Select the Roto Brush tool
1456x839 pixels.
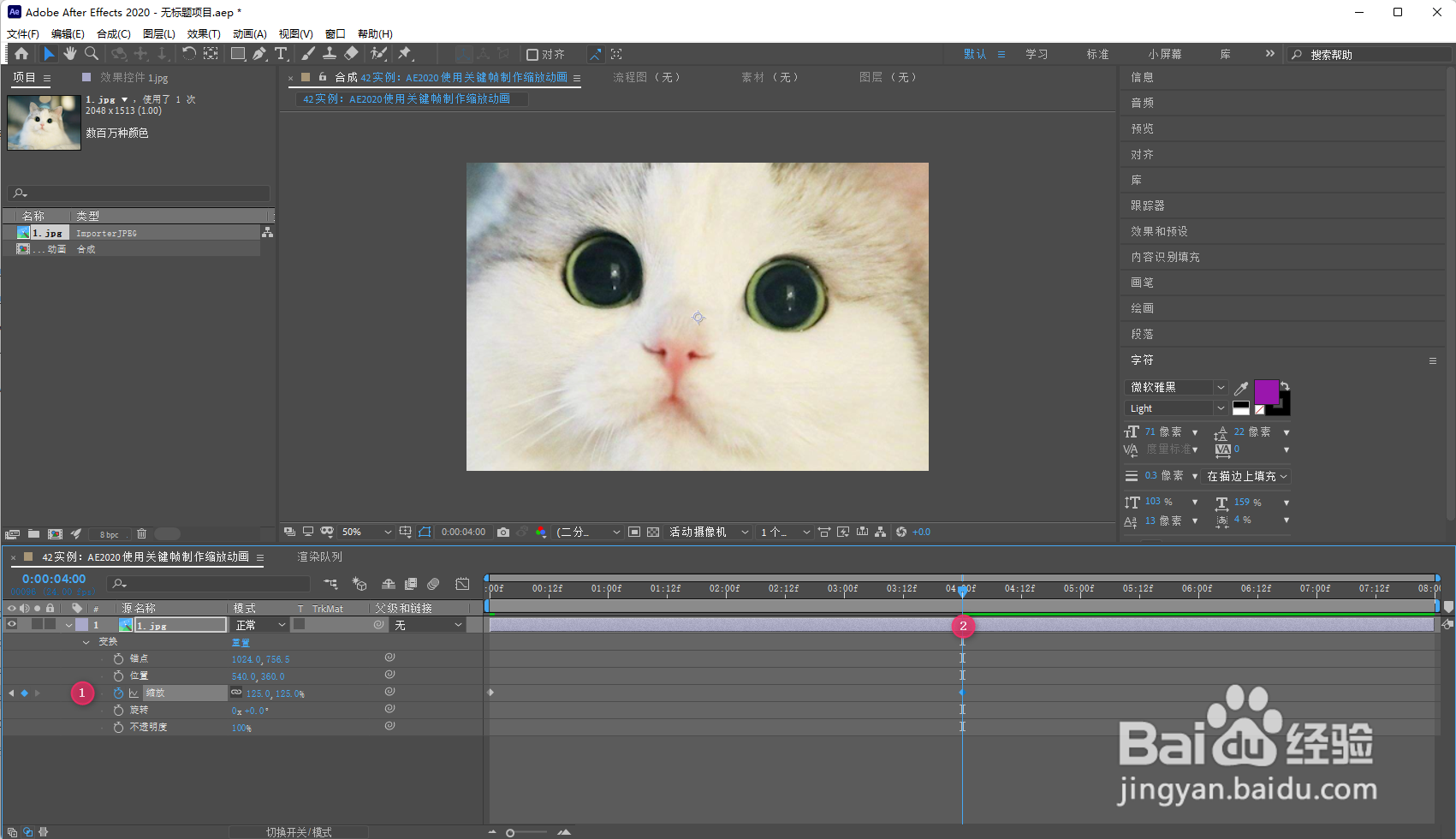pos(378,54)
